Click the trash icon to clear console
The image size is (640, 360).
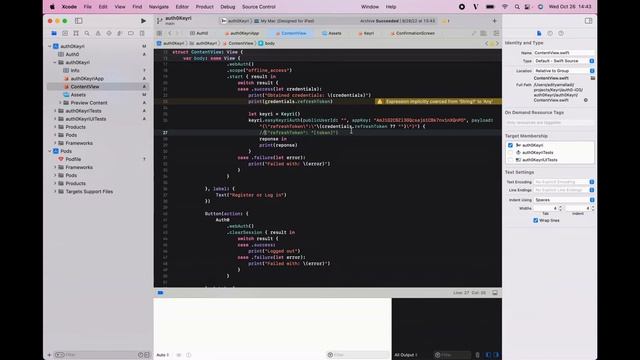tap(477, 355)
